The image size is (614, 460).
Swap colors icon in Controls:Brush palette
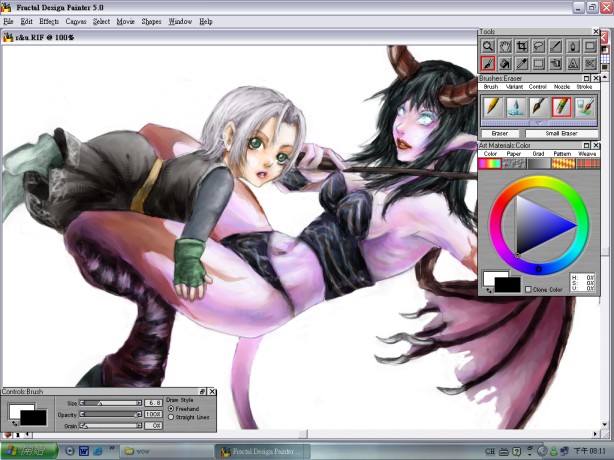[14, 424]
